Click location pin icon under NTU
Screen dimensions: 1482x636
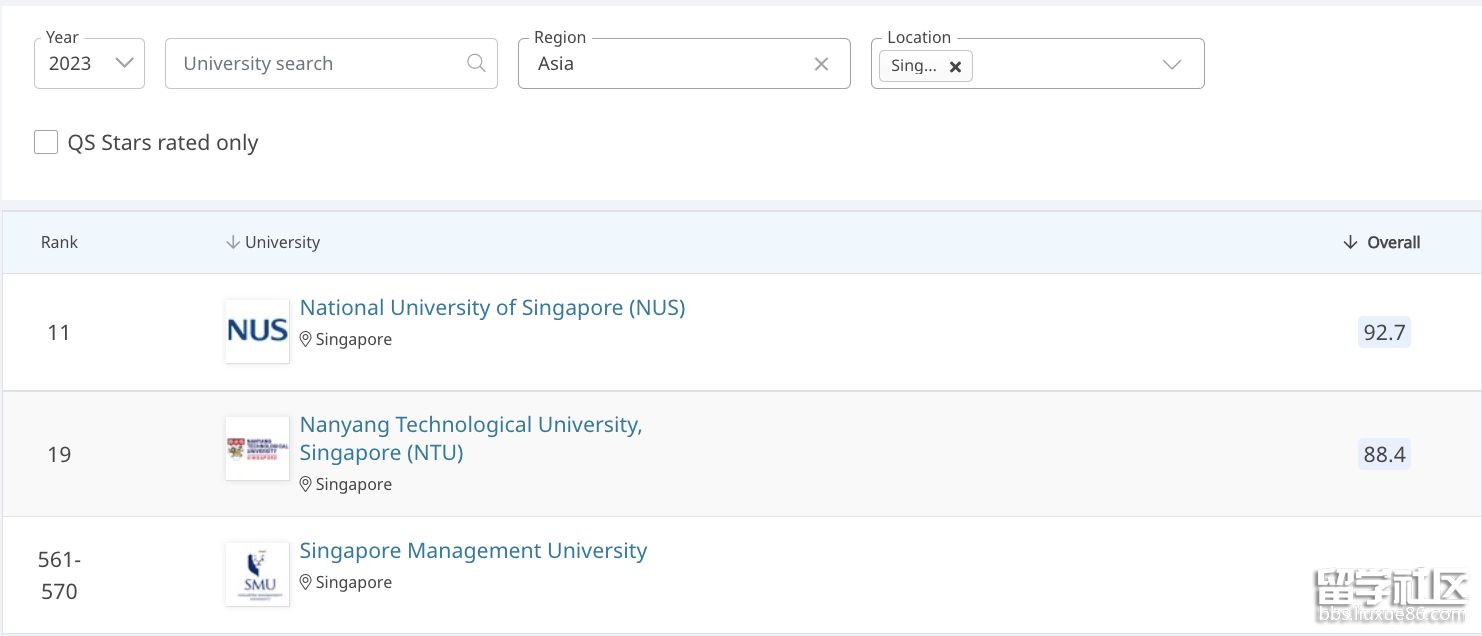coord(306,484)
